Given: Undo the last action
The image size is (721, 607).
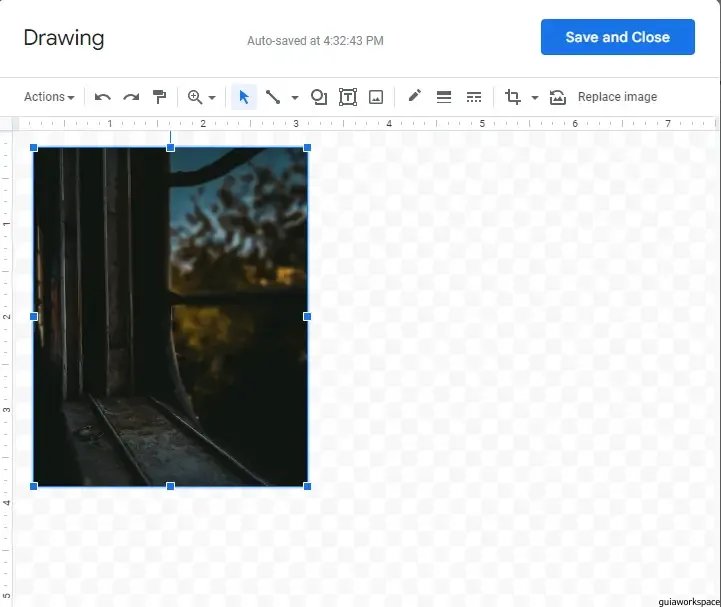Looking at the screenshot, I should point(102,97).
